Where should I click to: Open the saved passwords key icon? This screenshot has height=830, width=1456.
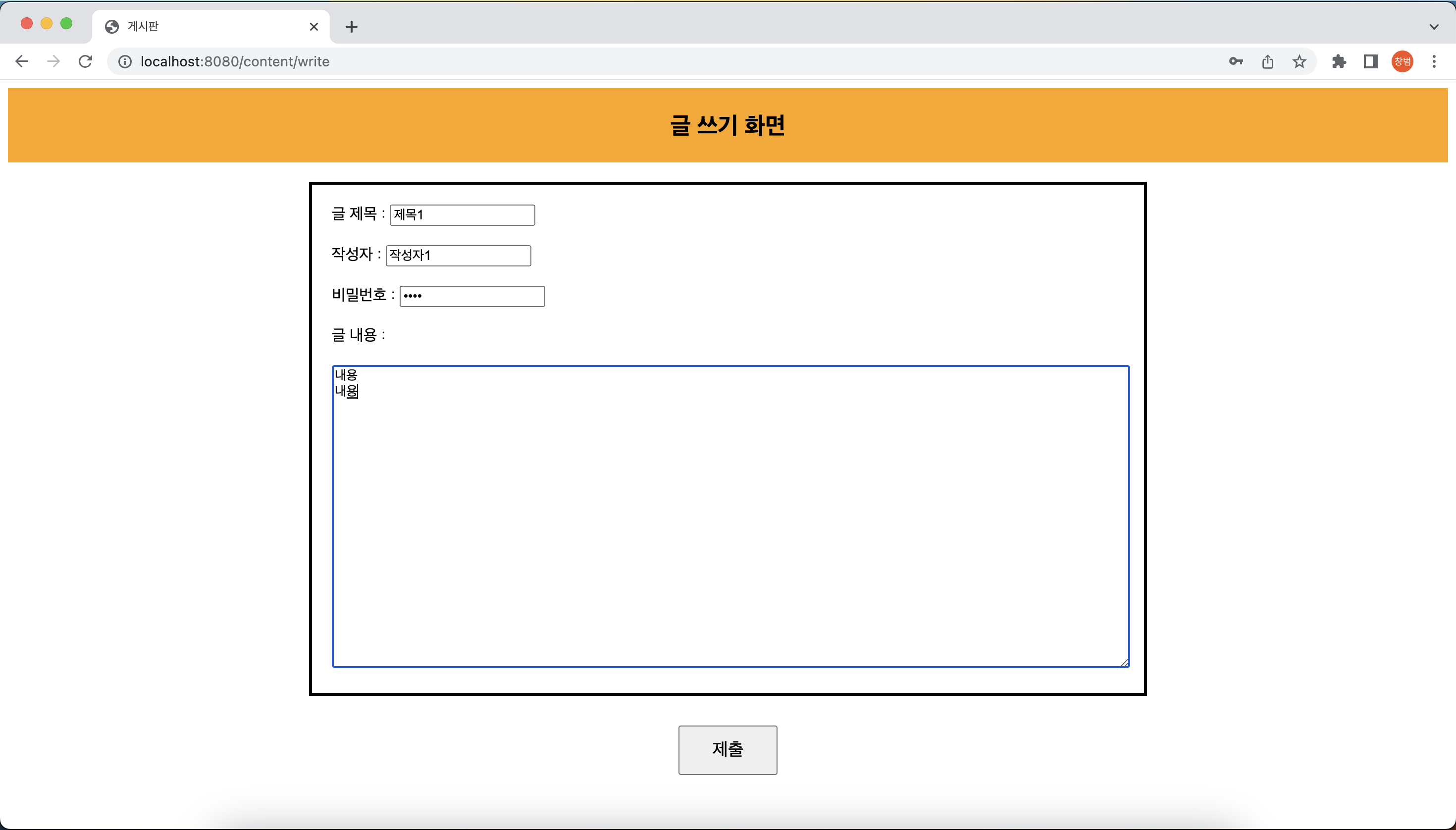1236,61
